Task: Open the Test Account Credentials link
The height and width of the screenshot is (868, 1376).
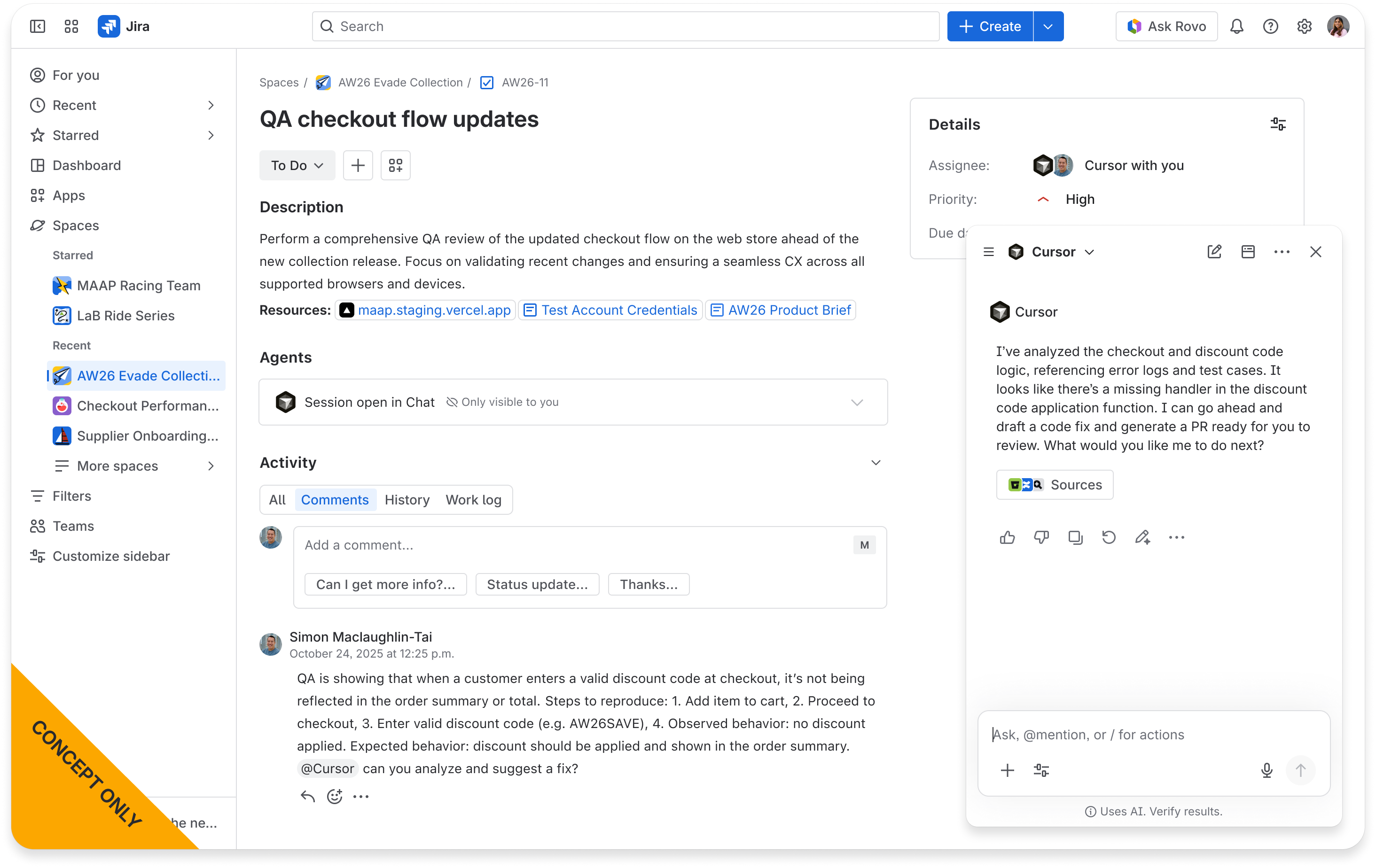Action: click(610, 310)
